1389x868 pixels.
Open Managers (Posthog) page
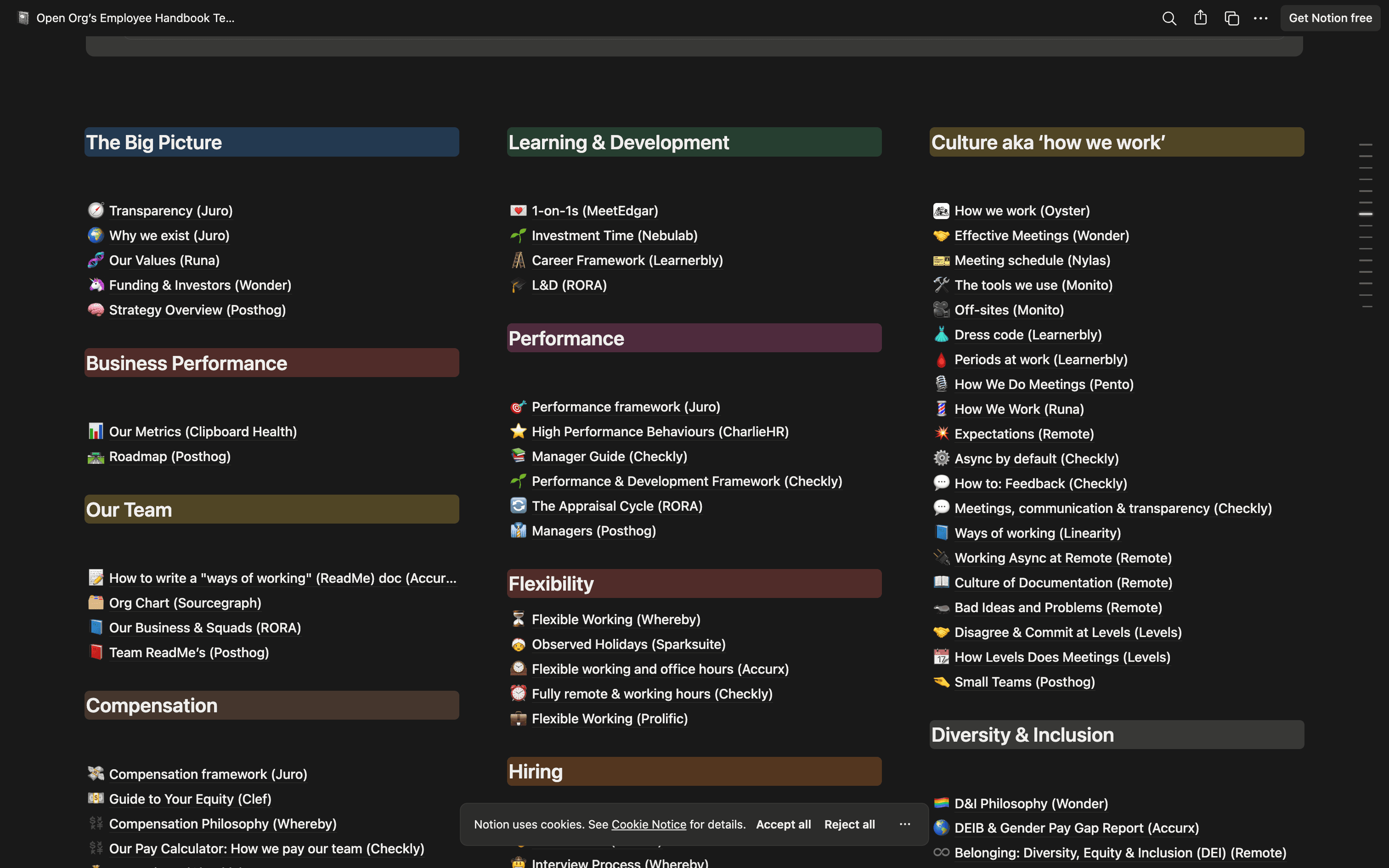pos(593,530)
